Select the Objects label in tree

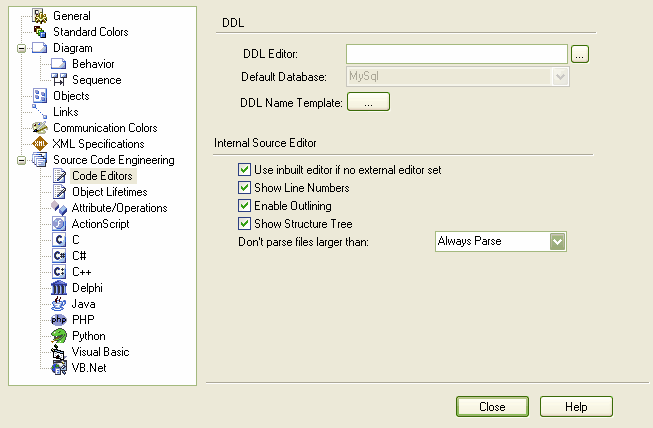[71, 96]
